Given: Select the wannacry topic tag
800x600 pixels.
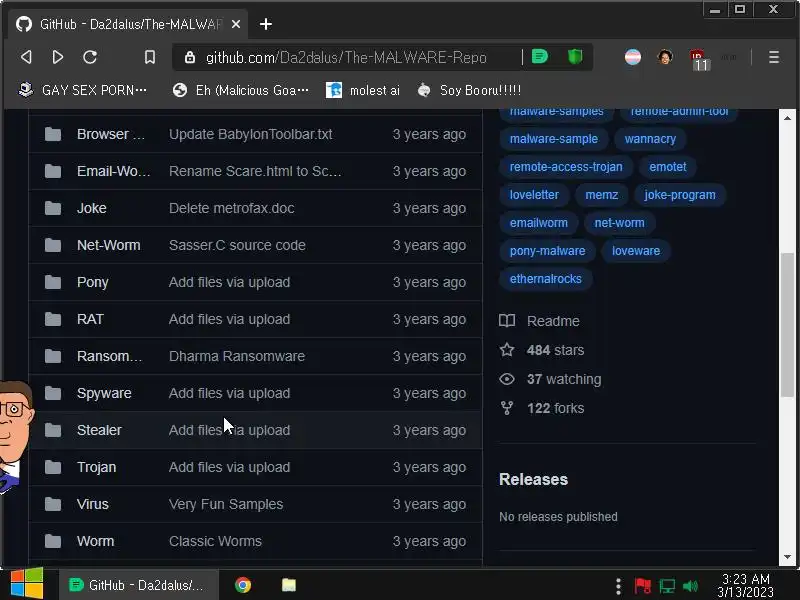Looking at the screenshot, I should [x=650, y=139].
